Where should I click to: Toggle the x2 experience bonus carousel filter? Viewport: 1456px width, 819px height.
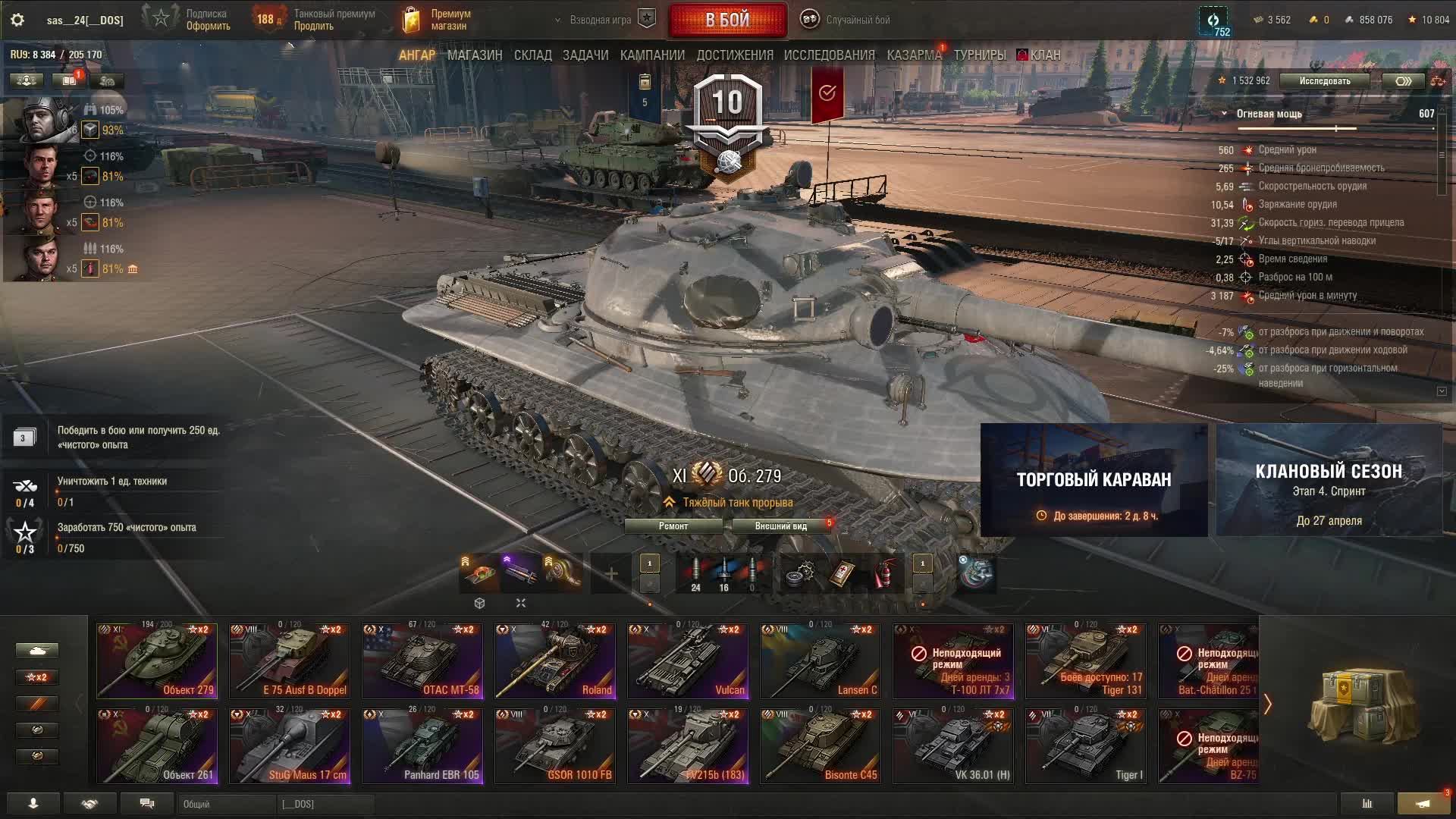pyautogui.click(x=36, y=677)
